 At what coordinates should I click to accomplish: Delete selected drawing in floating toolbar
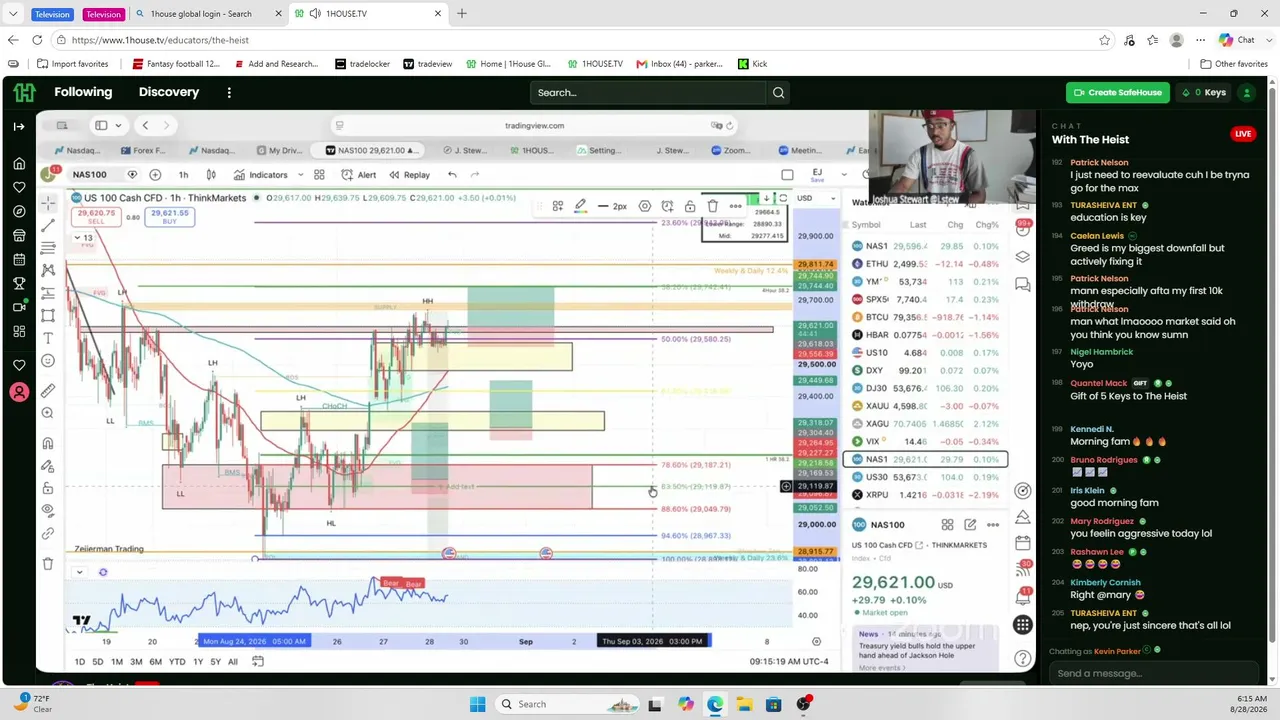point(713,206)
